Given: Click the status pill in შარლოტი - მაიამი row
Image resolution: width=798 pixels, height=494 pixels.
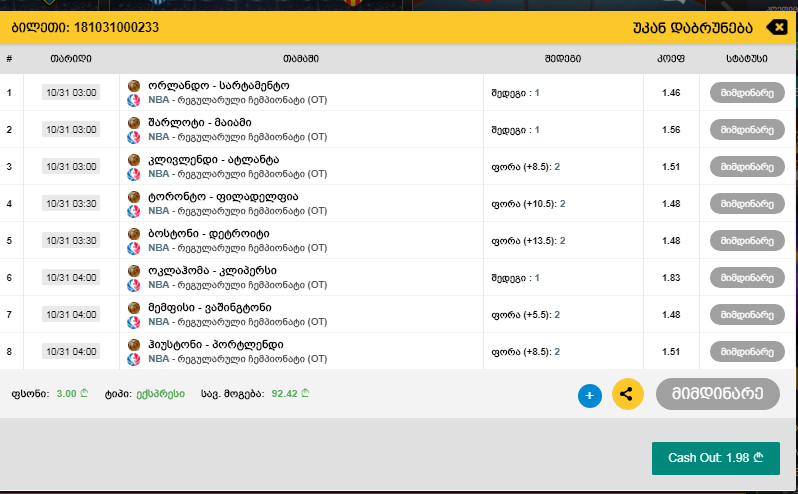Looking at the screenshot, I should point(747,130).
